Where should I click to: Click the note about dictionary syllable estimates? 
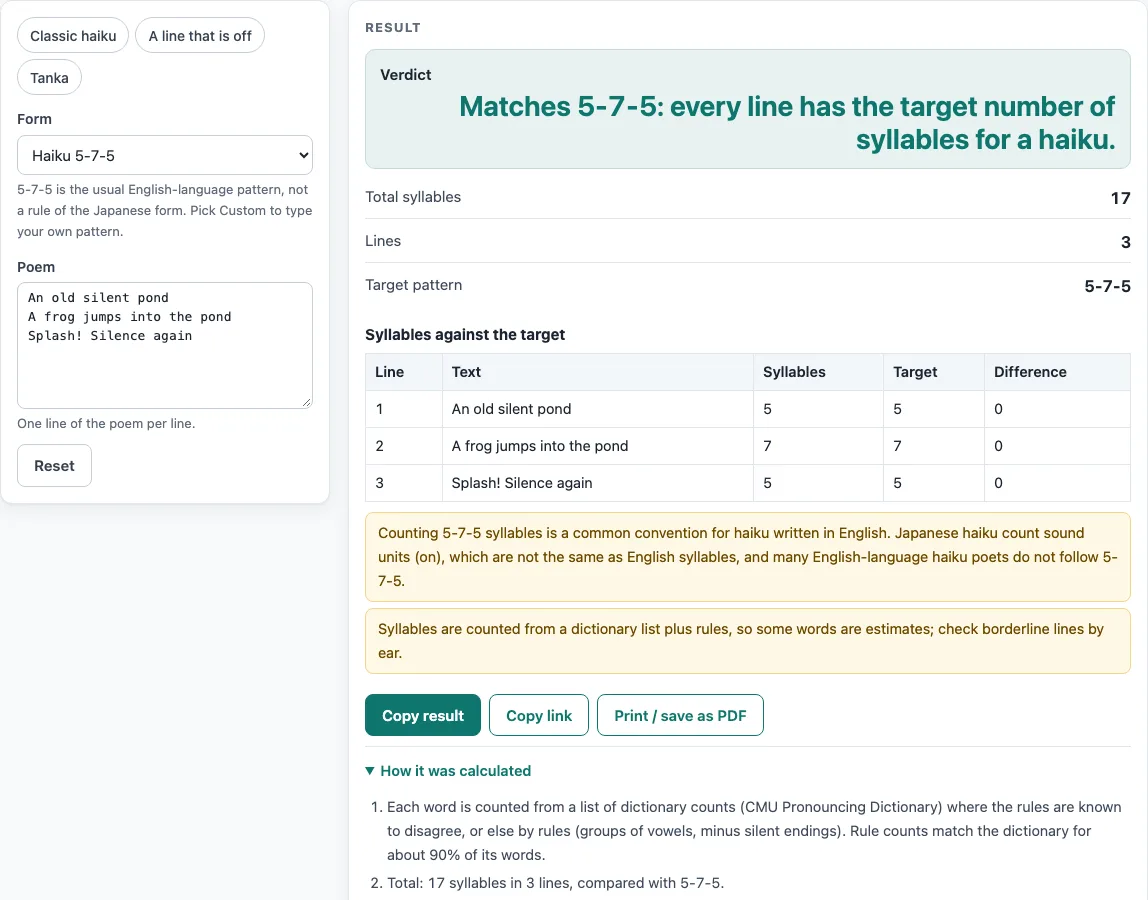coord(748,641)
